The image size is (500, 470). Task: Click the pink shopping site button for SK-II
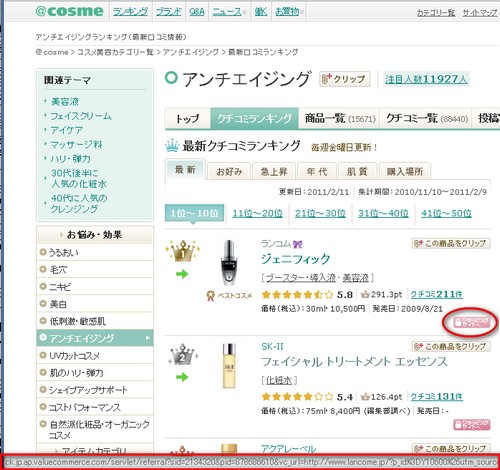pos(471,425)
